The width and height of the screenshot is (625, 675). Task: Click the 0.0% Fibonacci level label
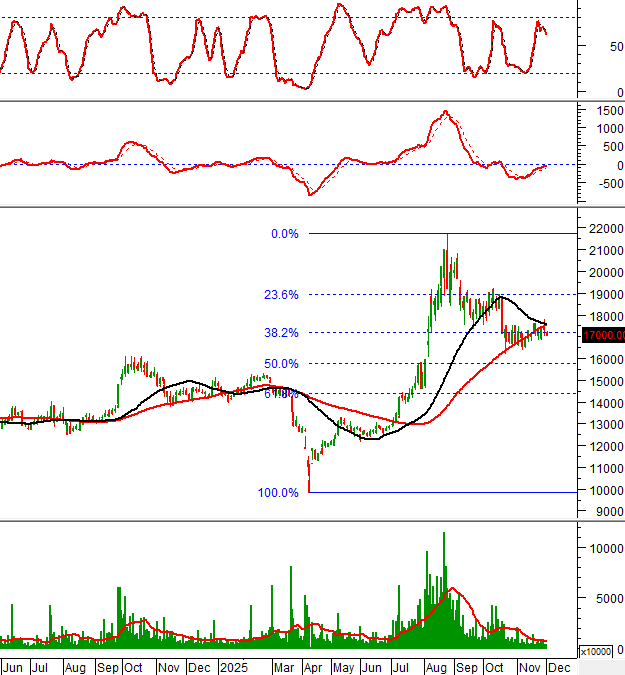(284, 234)
